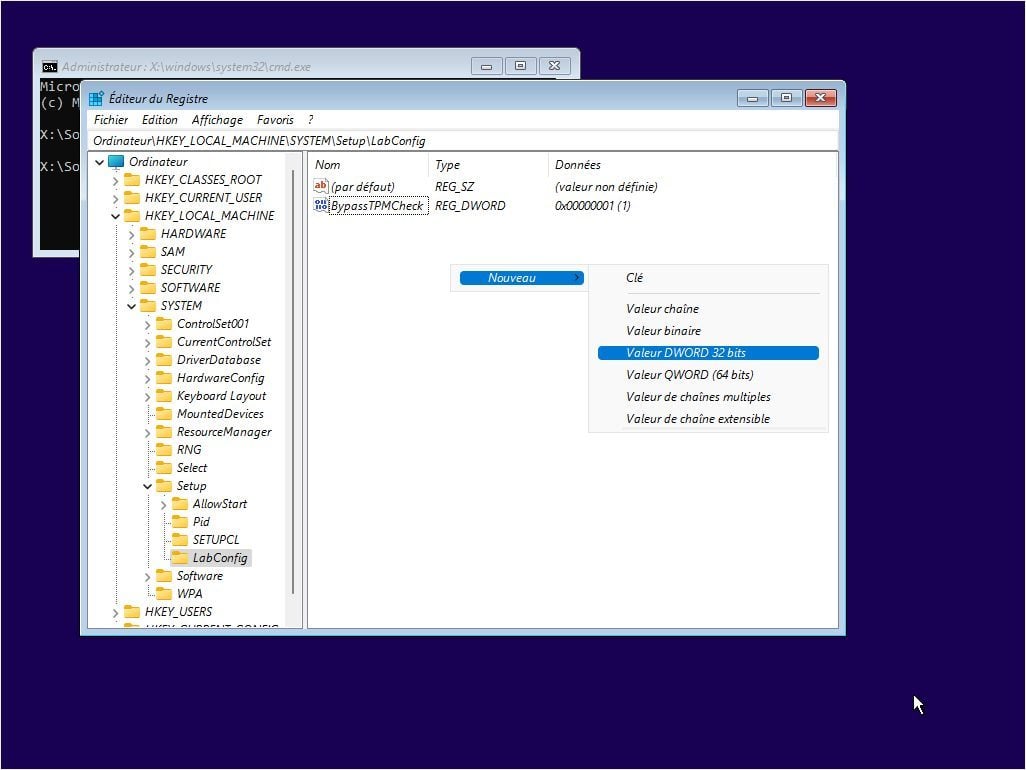Select the Ordinateur computer icon in the tree
The image size is (1026, 770).
(x=116, y=162)
